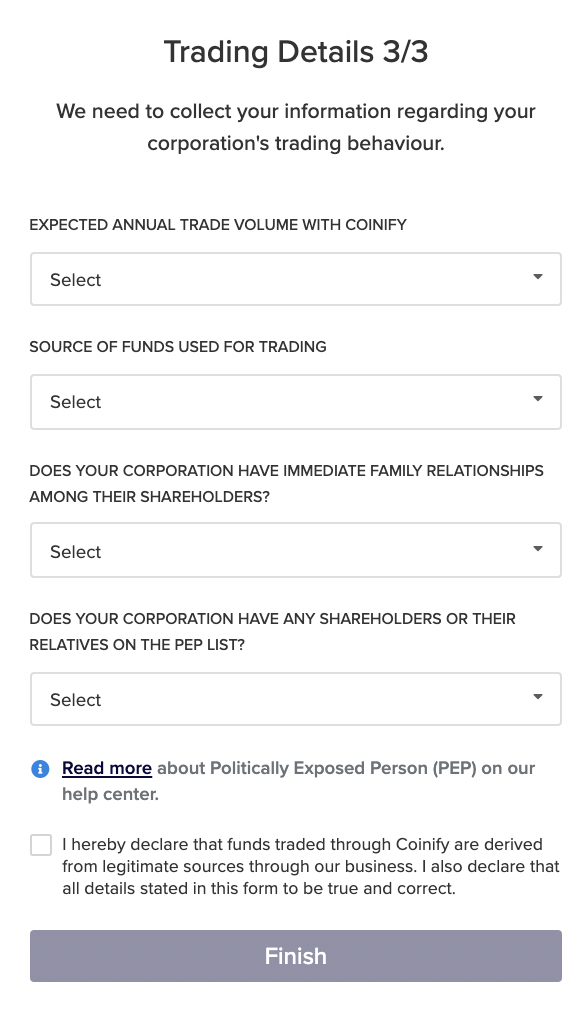588x1030 pixels.
Task: Click the PEP list shareholders question label
Action: click(273, 632)
